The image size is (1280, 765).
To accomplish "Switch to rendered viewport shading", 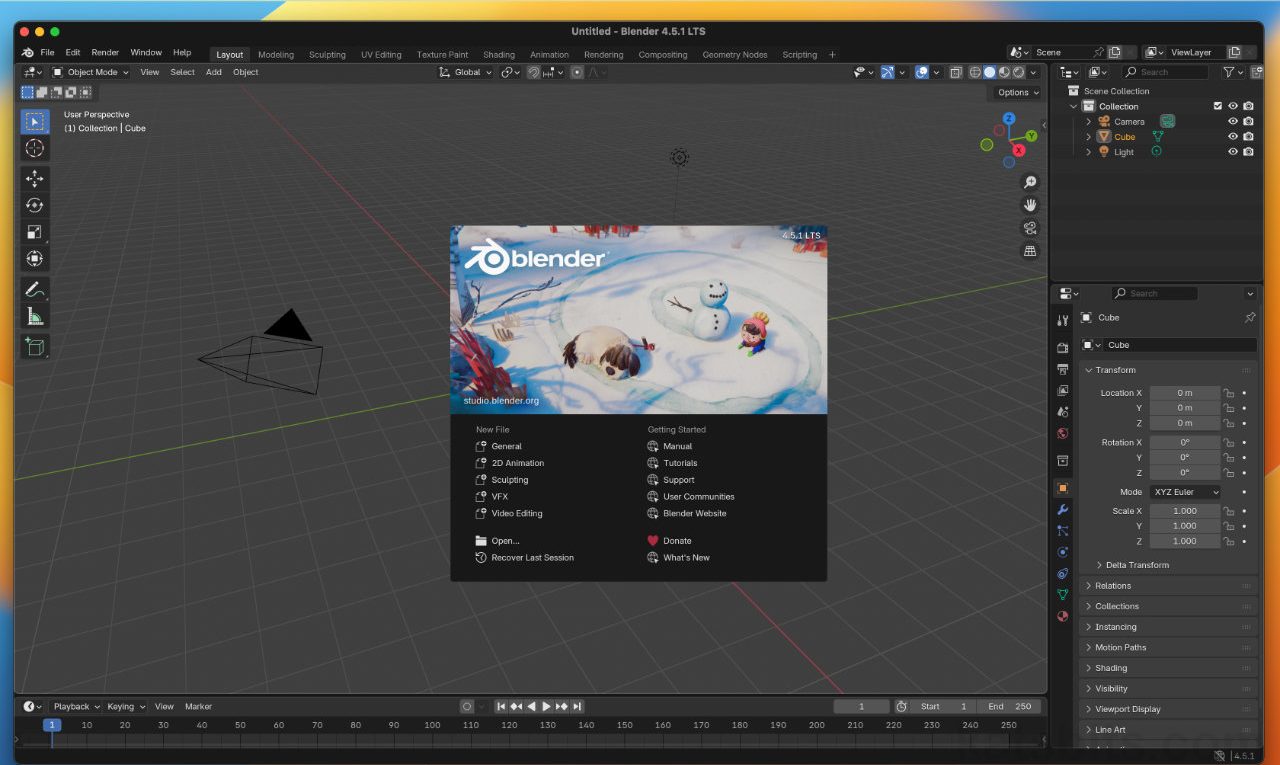I will 1018,72.
